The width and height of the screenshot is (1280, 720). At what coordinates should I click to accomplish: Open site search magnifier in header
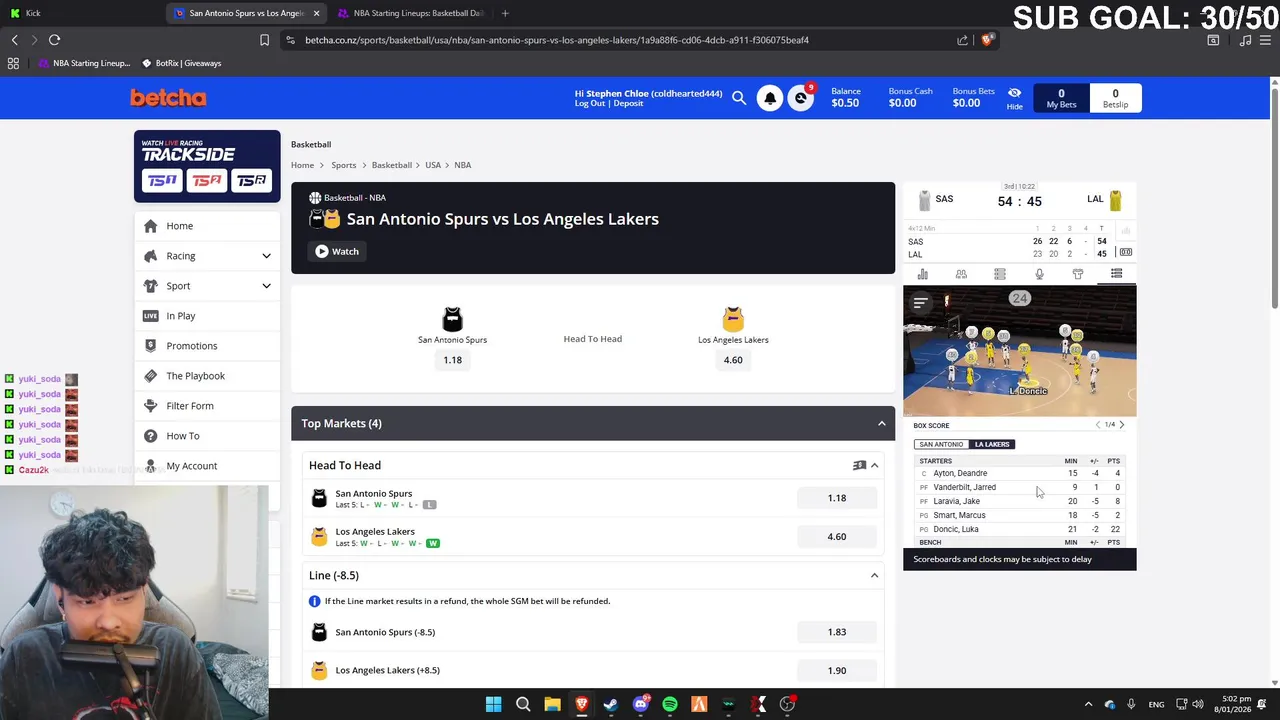739,98
